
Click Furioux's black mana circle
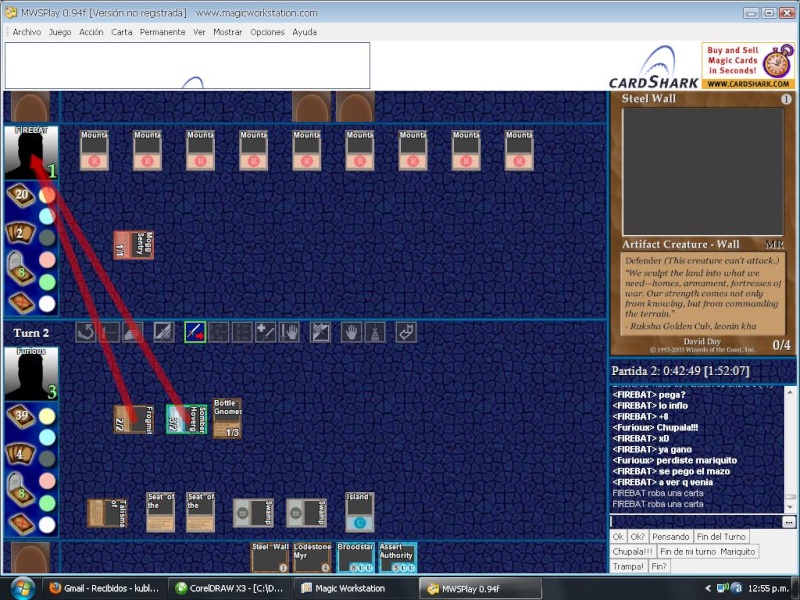[x=47, y=459]
